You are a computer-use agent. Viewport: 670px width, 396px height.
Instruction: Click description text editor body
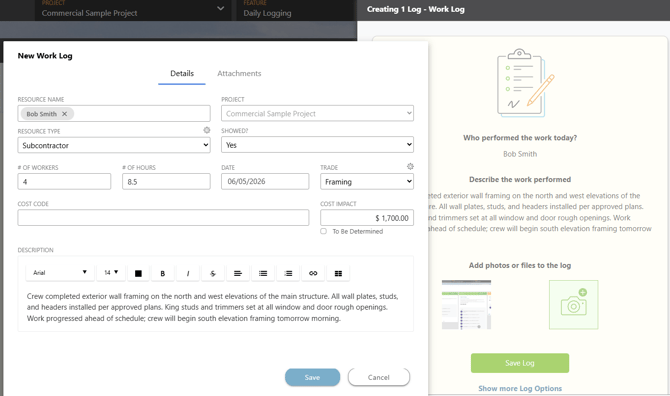coord(216,307)
